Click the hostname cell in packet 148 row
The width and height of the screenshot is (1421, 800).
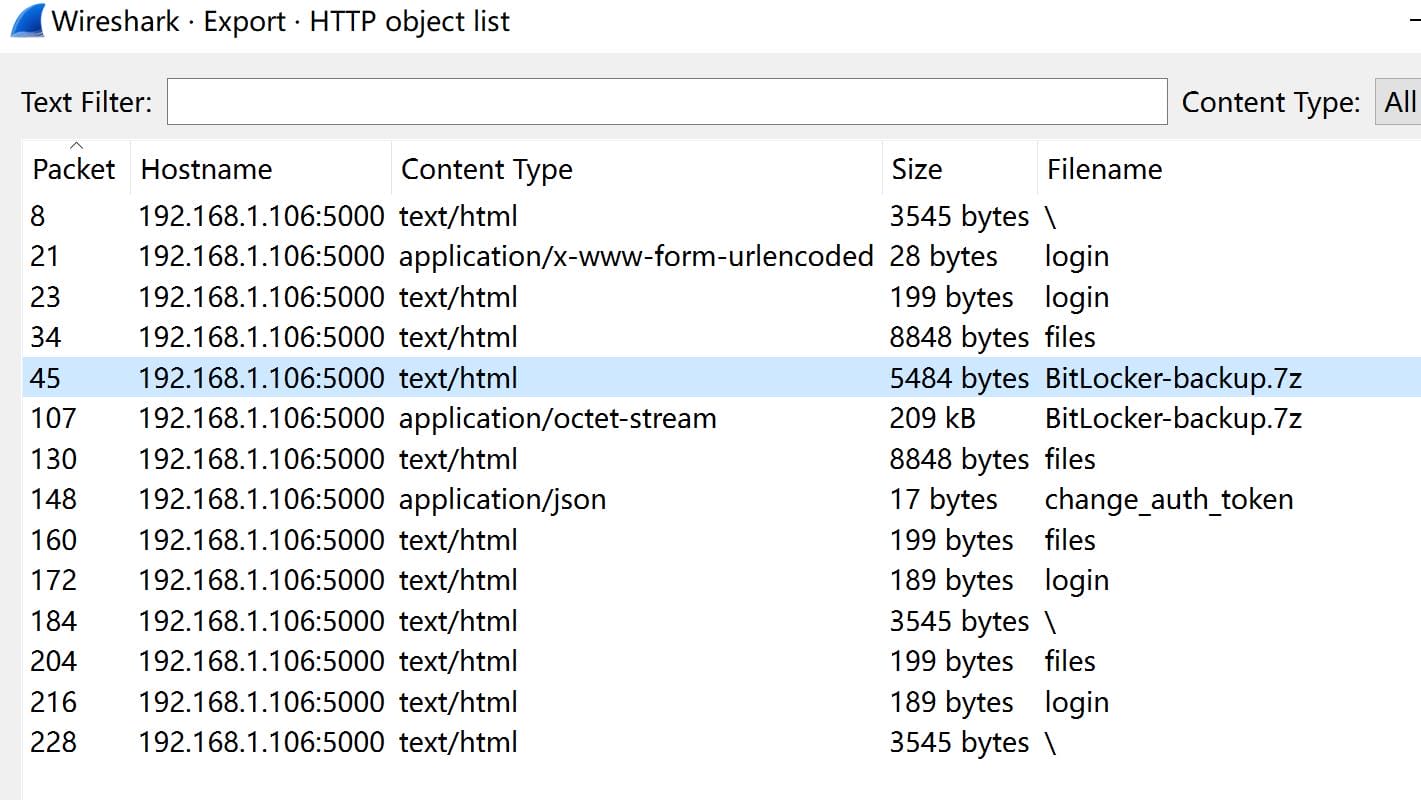pos(261,499)
